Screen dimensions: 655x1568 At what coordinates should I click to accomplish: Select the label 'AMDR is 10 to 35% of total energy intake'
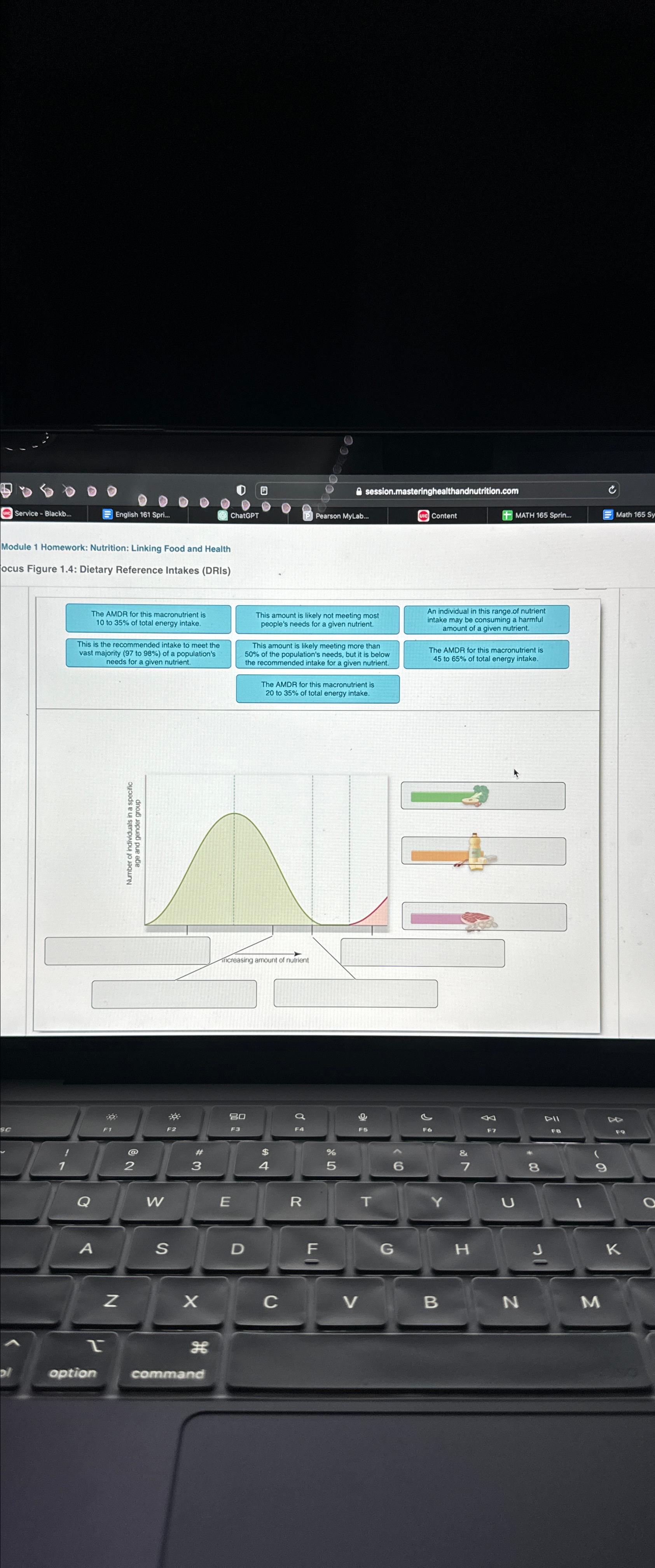coord(148,618)
